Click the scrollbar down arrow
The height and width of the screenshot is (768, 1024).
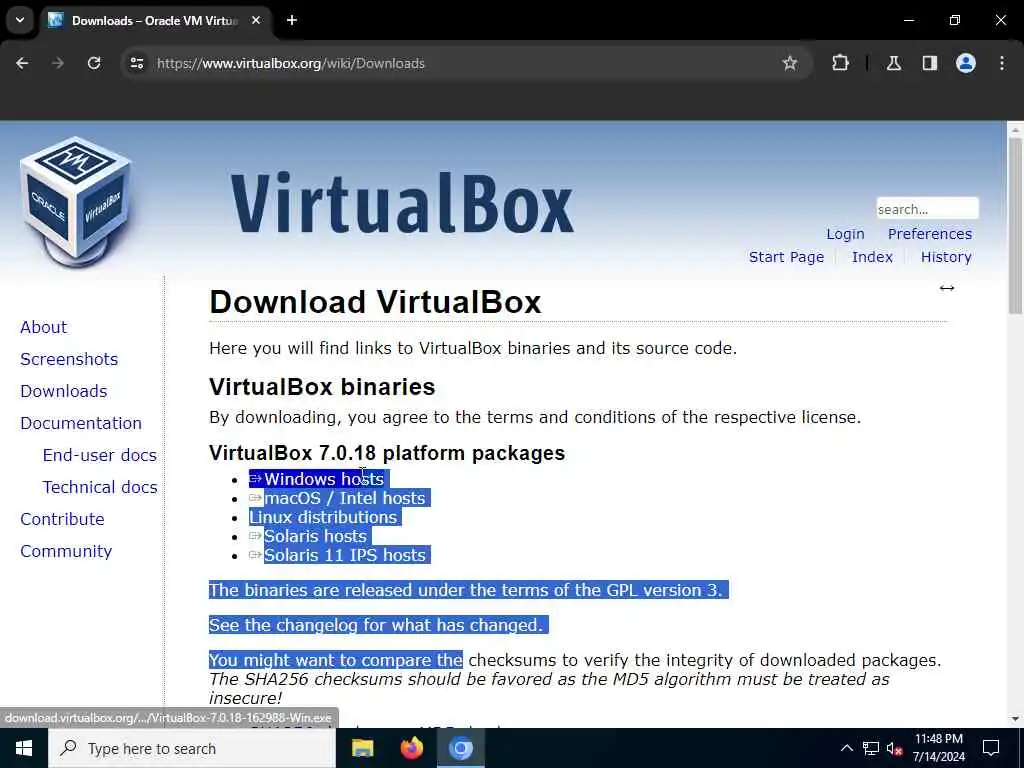1015,719
